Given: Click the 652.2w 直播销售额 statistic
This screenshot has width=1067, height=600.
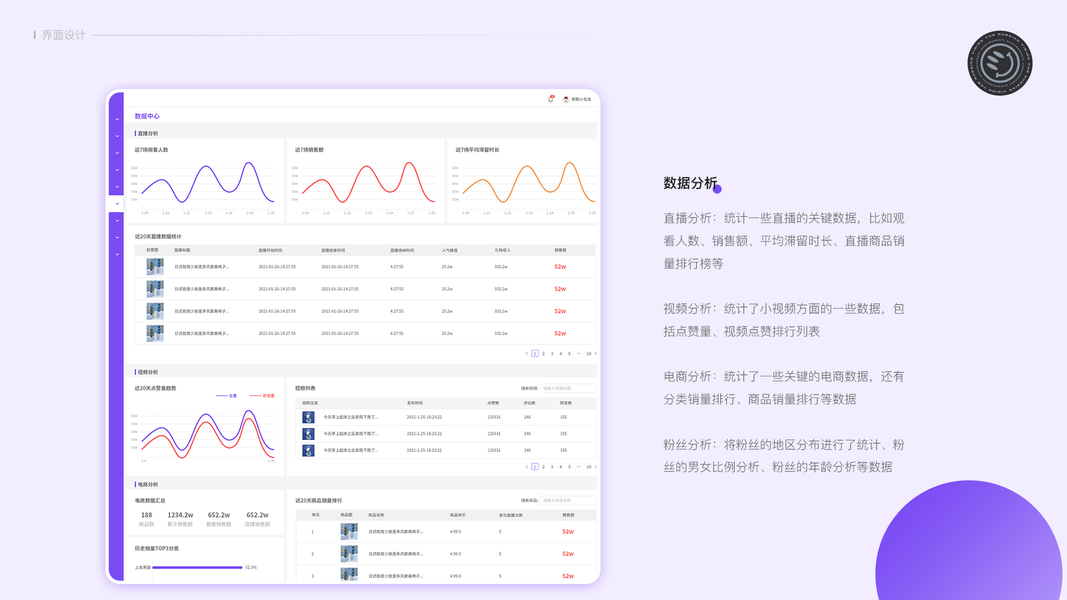Looking at the screenshot, I should 218,519.
